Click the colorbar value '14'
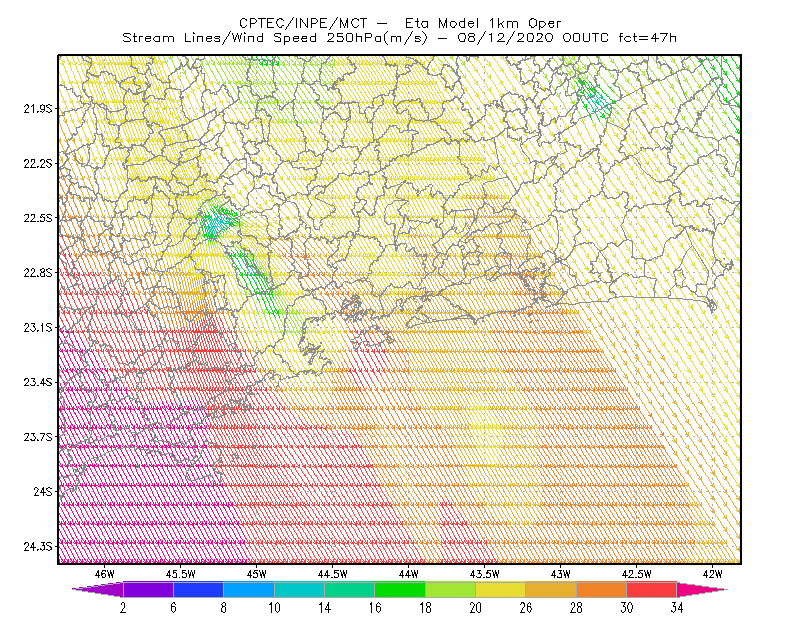The height and width of the screenshot is (618, 800). [324, 608]
